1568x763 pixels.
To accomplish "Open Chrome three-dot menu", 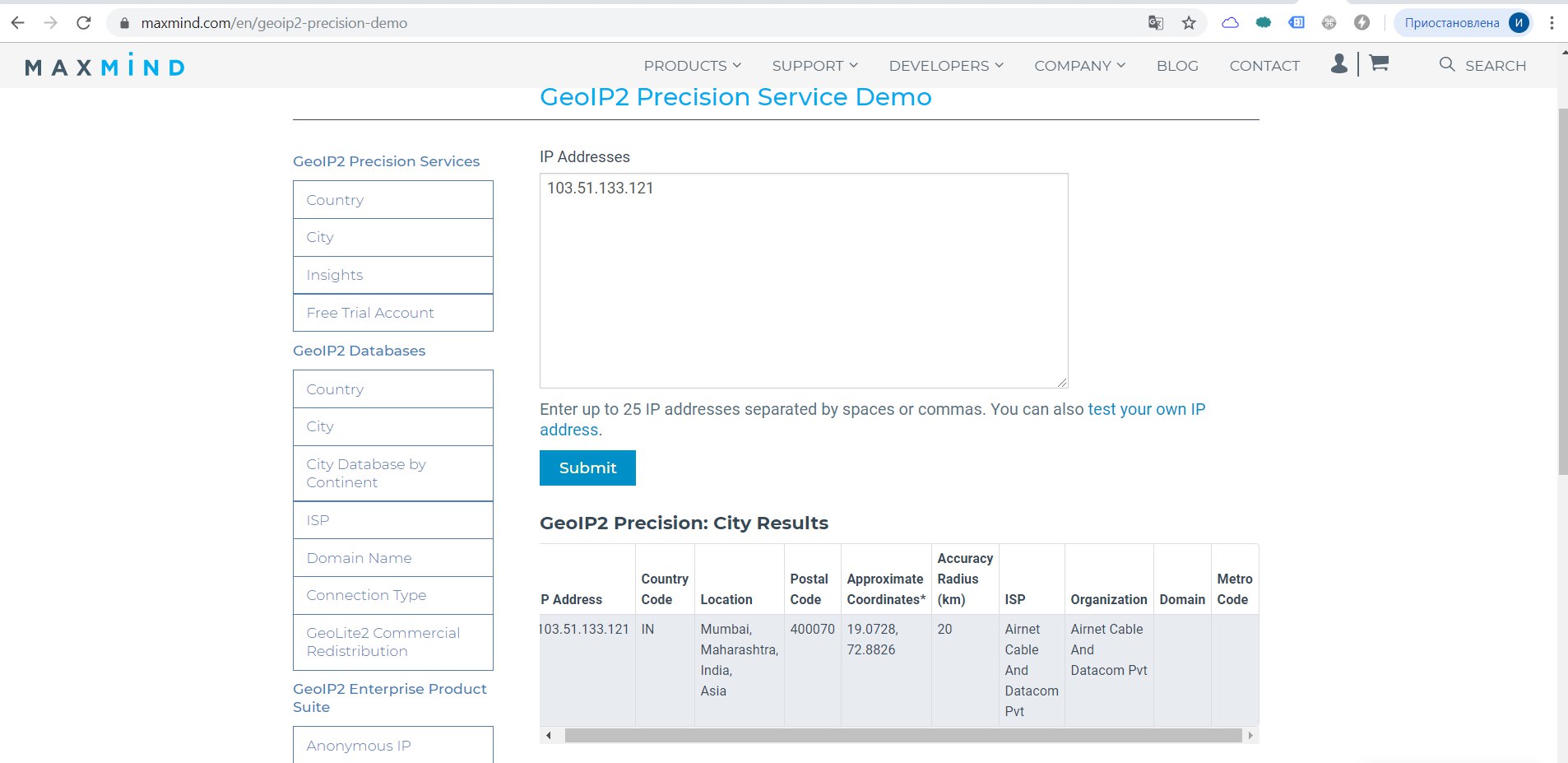I will [x=1552, y=23].
